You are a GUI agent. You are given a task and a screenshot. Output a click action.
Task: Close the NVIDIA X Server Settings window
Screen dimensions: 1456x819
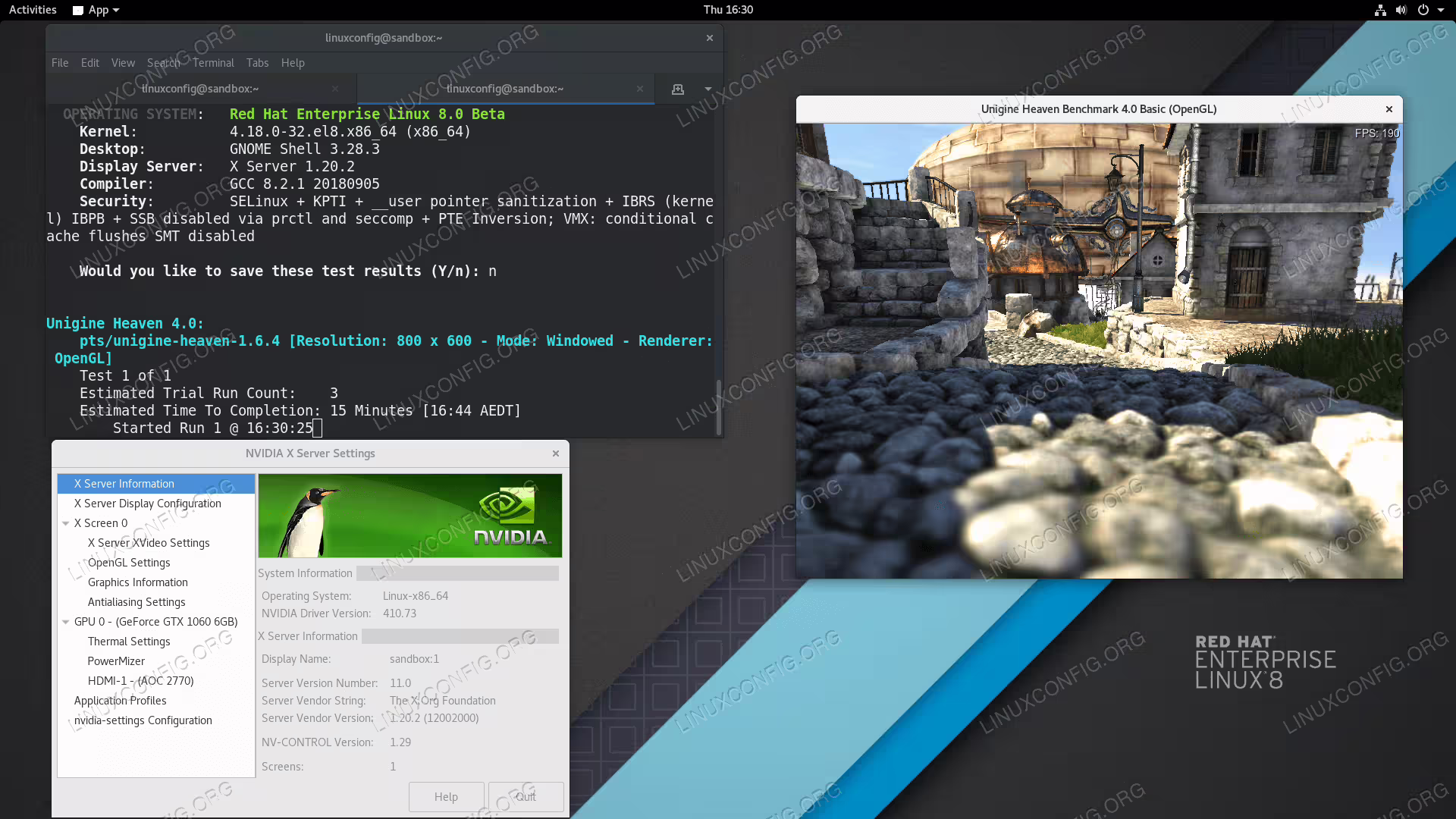[x=556, y=453]
